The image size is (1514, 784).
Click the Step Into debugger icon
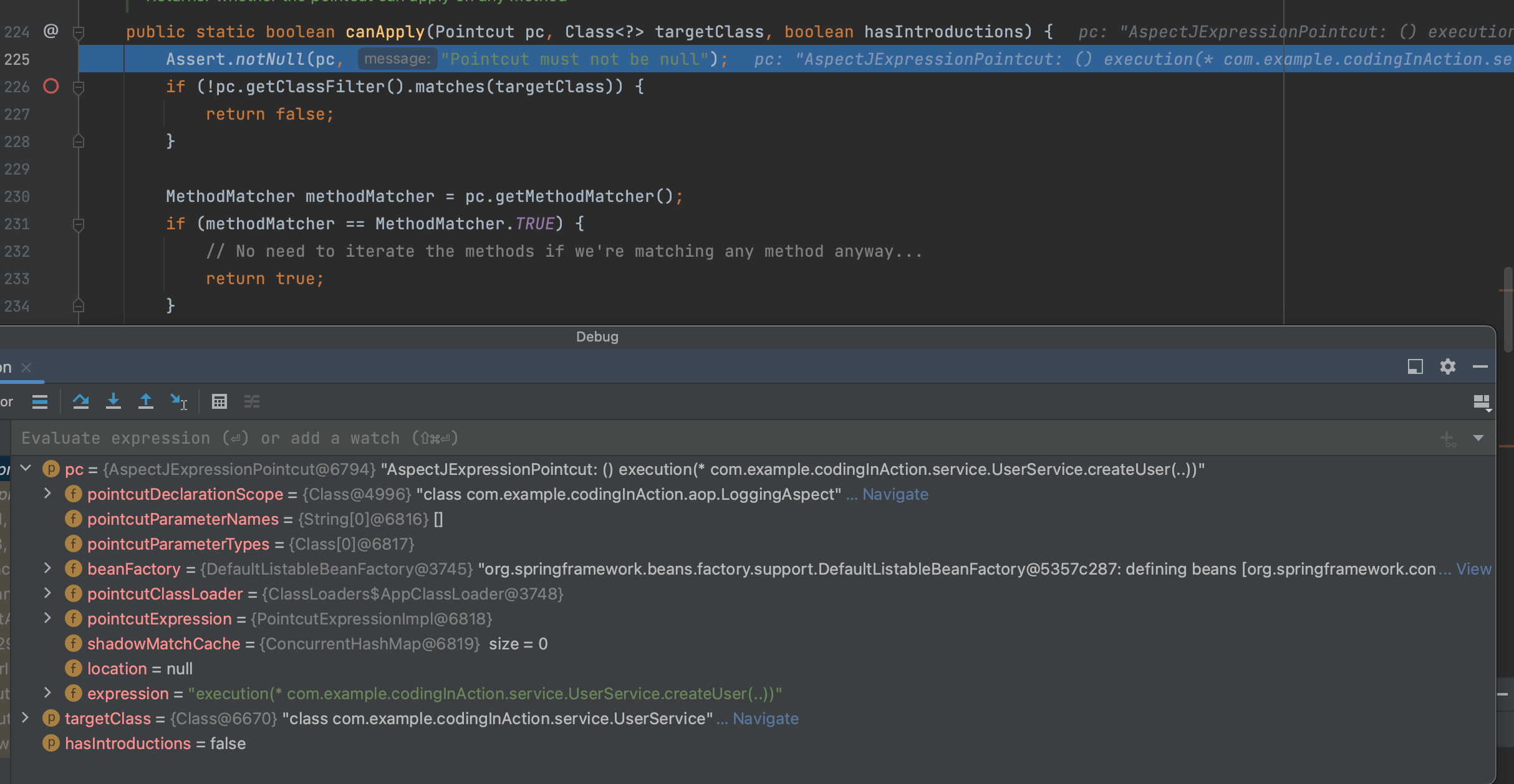tap(113, 401)
